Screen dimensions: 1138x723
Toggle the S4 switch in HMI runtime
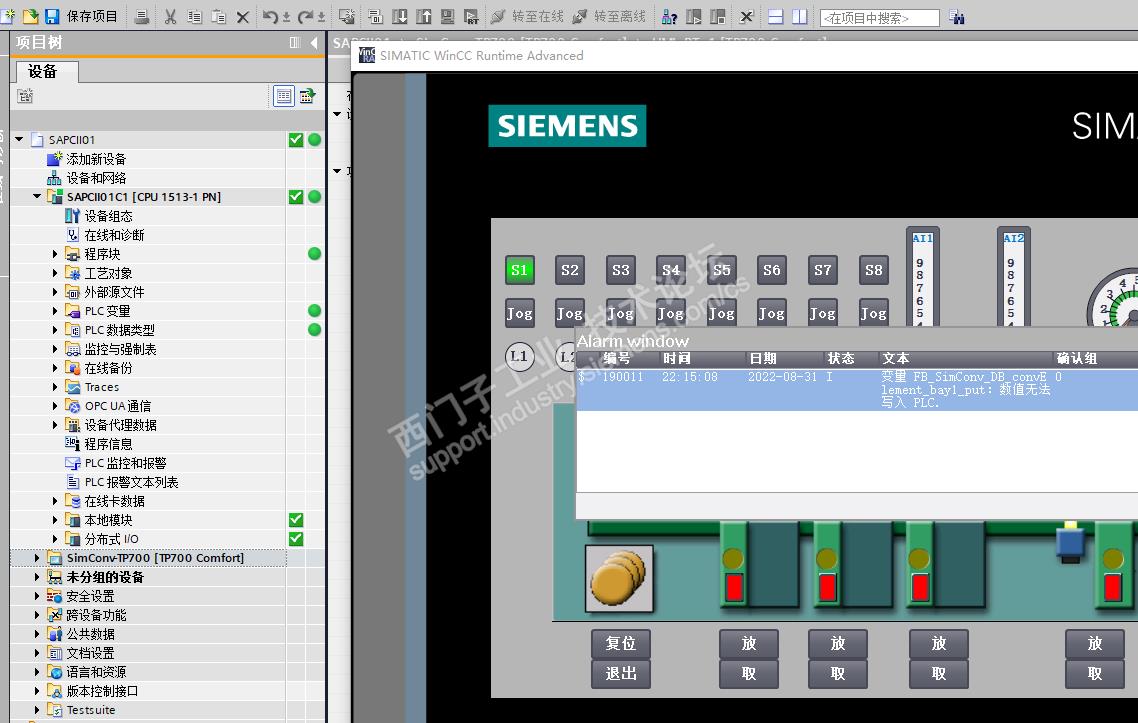tap(671, 270)
